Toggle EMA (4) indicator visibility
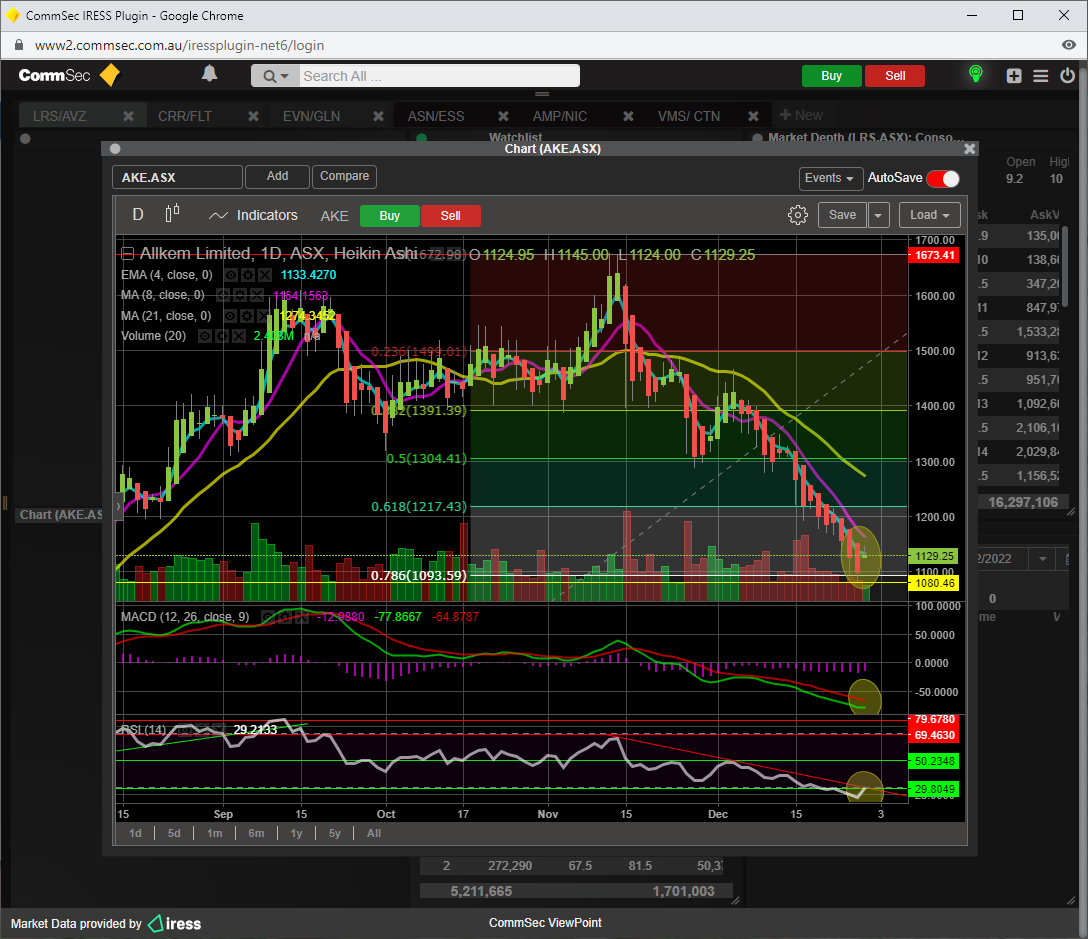Viewport: 1088px width, 939px height. tap(231, 275)
